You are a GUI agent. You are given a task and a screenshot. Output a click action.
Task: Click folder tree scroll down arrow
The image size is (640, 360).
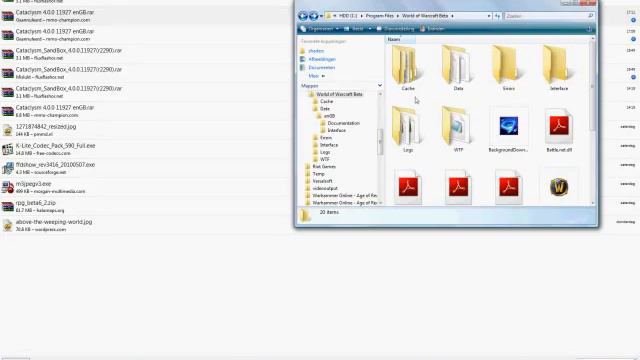tap(380, 203)
